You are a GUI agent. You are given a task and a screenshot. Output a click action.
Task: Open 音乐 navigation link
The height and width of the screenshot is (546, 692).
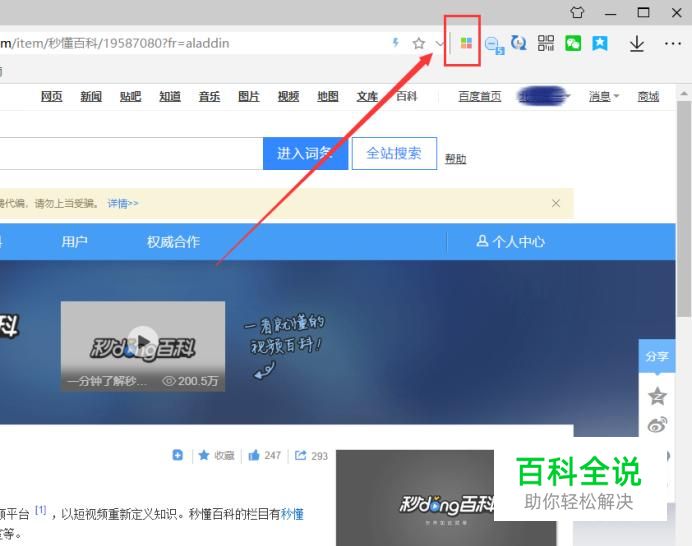point(209,96)
